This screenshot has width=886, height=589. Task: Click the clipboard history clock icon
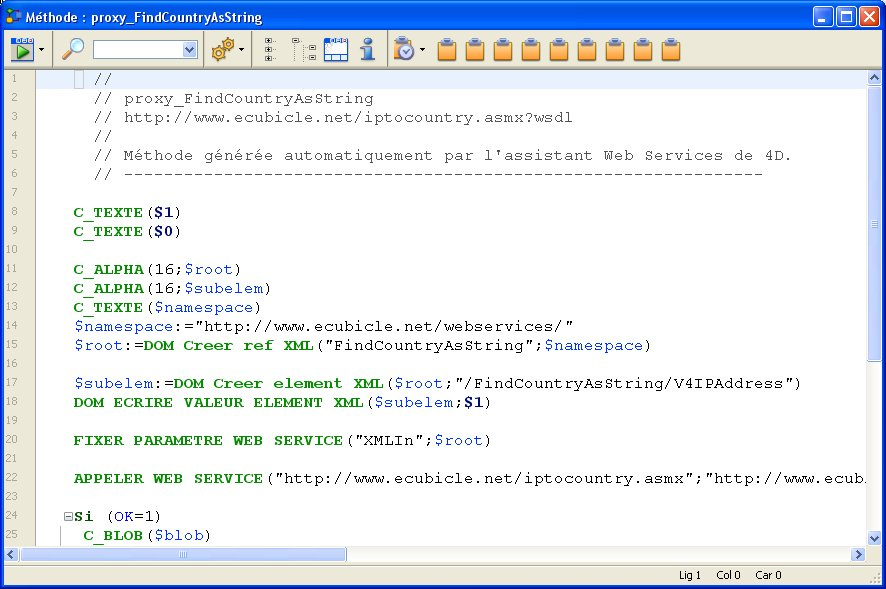(404, 49)
